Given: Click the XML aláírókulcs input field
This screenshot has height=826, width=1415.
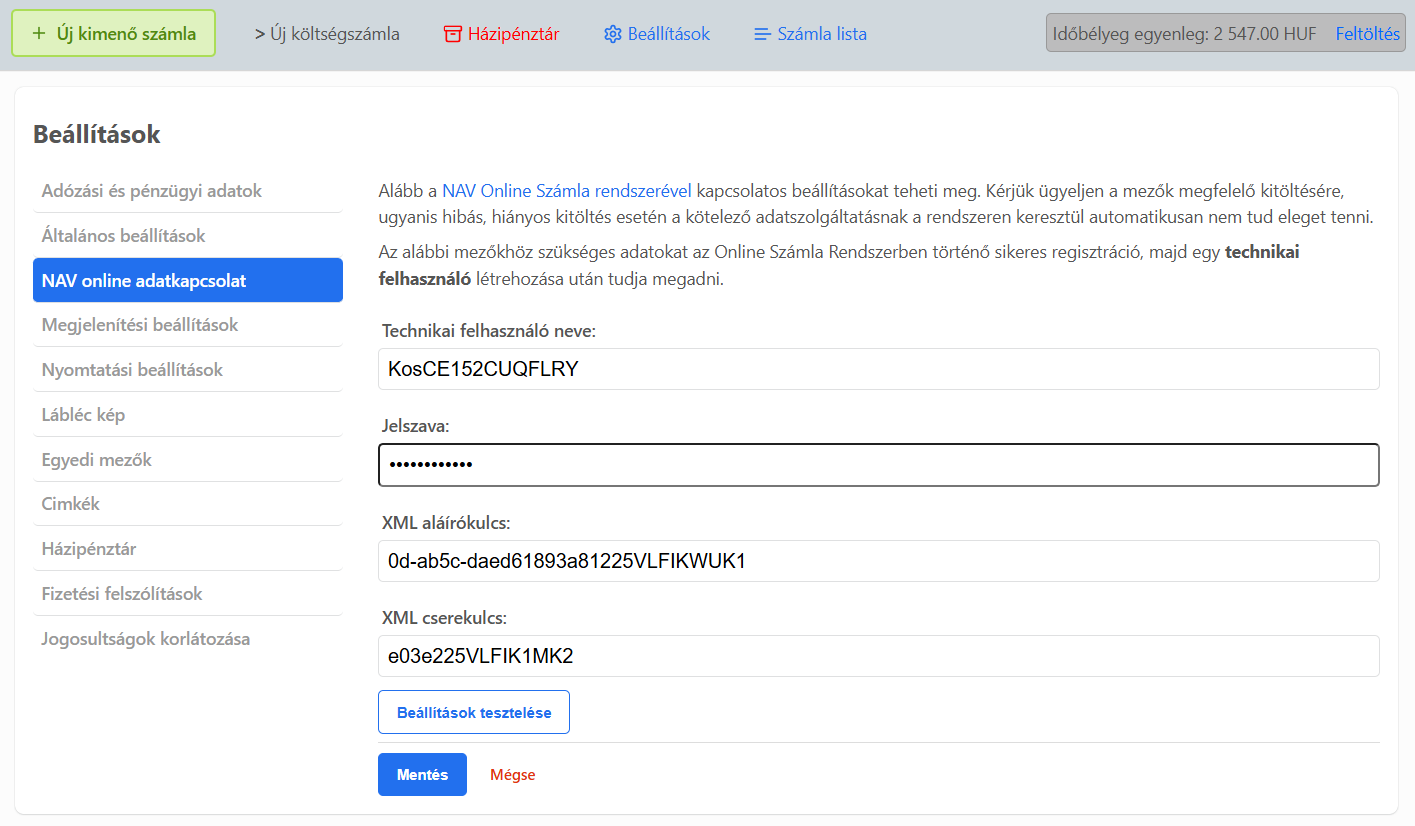Looking at the screenshot, I should 878,561.
